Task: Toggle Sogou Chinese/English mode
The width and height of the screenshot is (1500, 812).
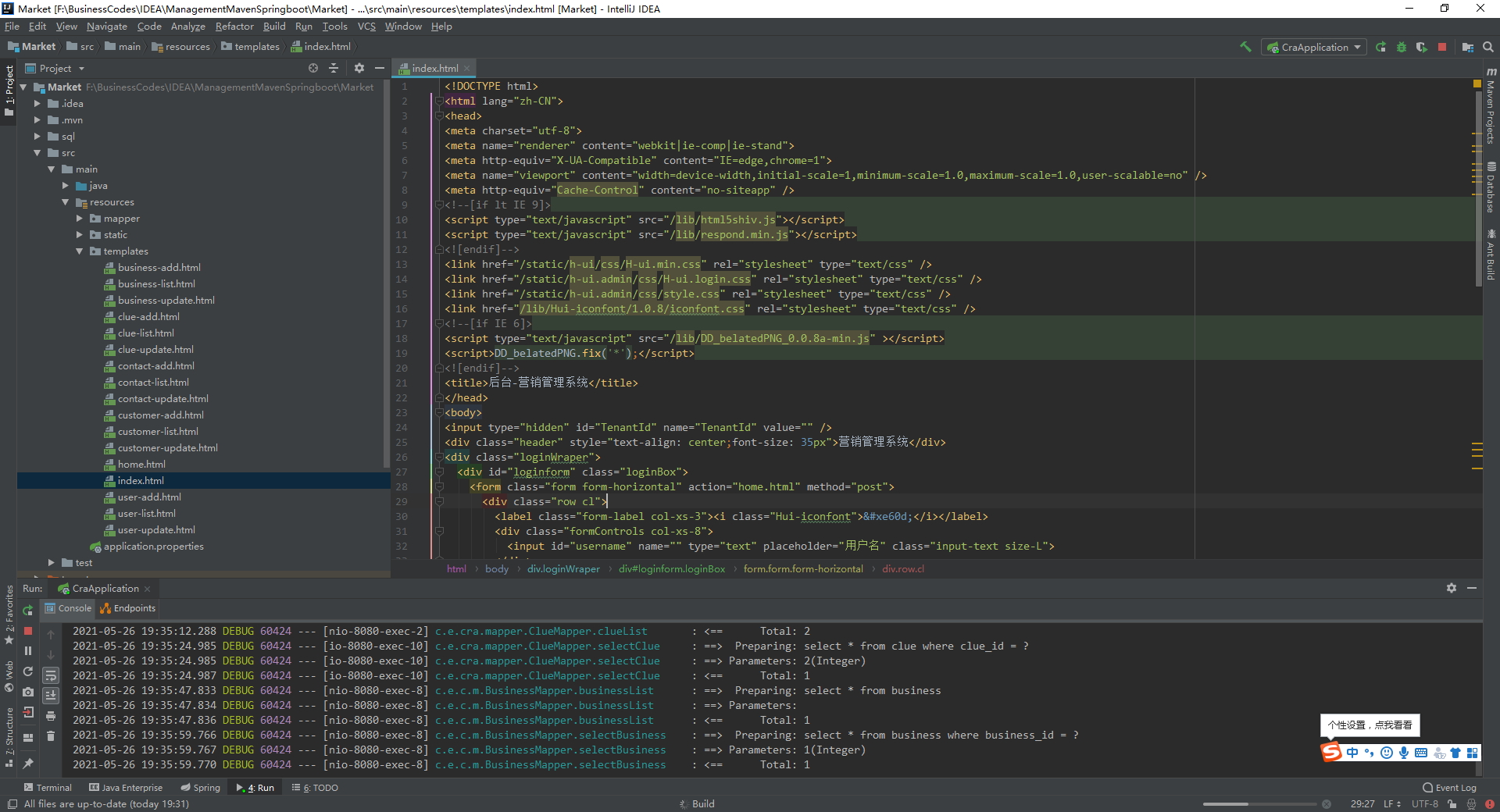Action: [1352, 753]
